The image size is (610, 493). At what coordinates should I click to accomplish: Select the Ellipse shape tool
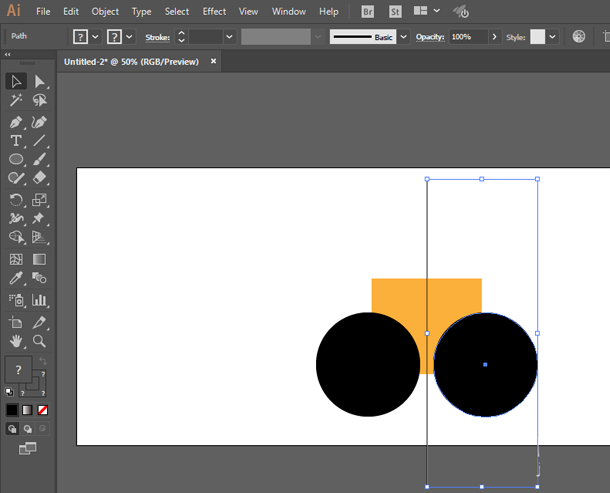pyautogui.click(x=16, y=159)
